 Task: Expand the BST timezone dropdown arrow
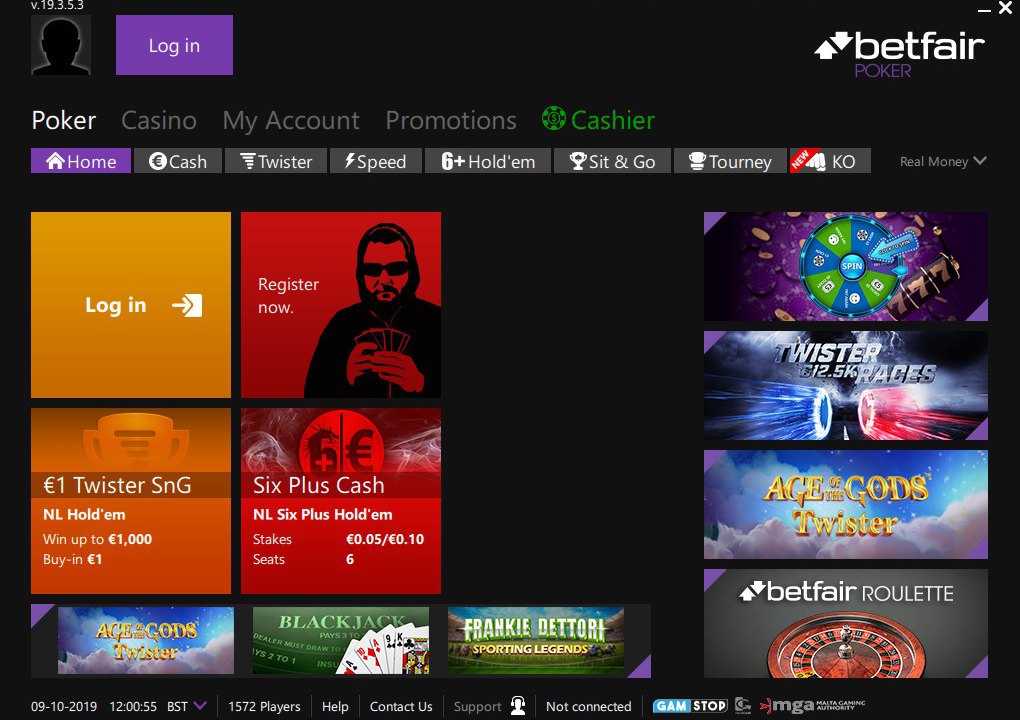200,706
